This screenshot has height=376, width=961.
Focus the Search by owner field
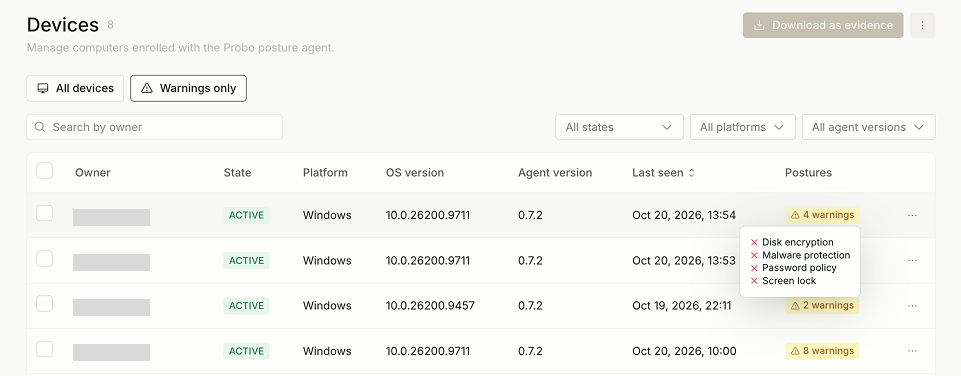pos(154,127)
